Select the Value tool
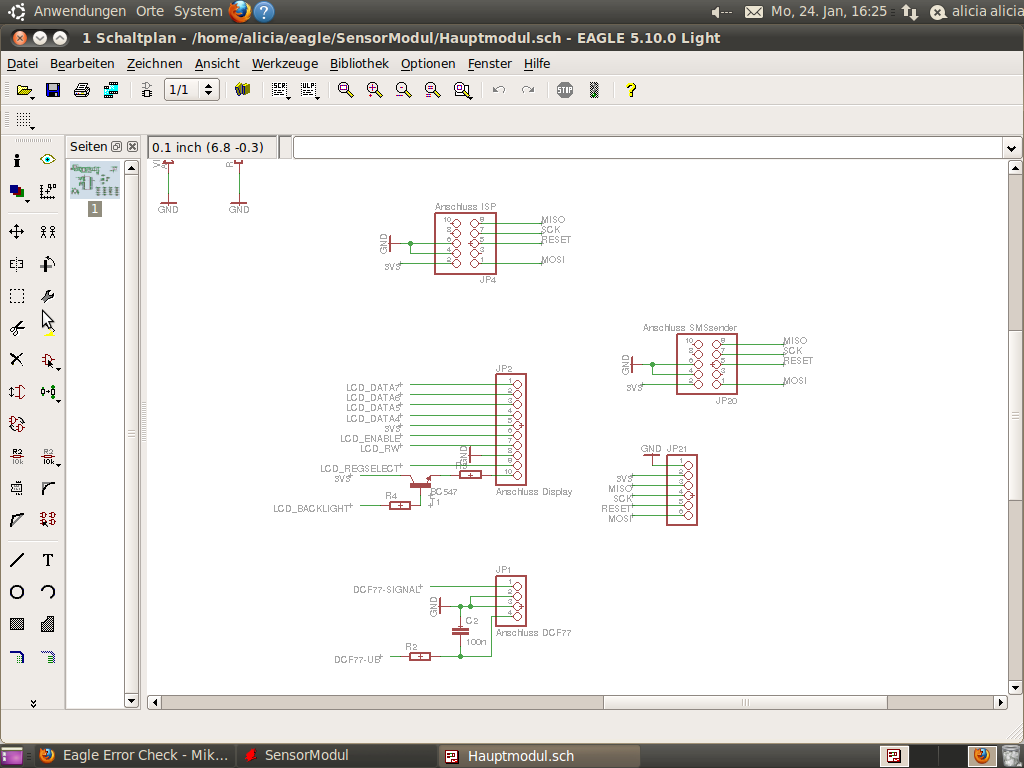This screenshot has width=1024, height=768. [48, 456]
